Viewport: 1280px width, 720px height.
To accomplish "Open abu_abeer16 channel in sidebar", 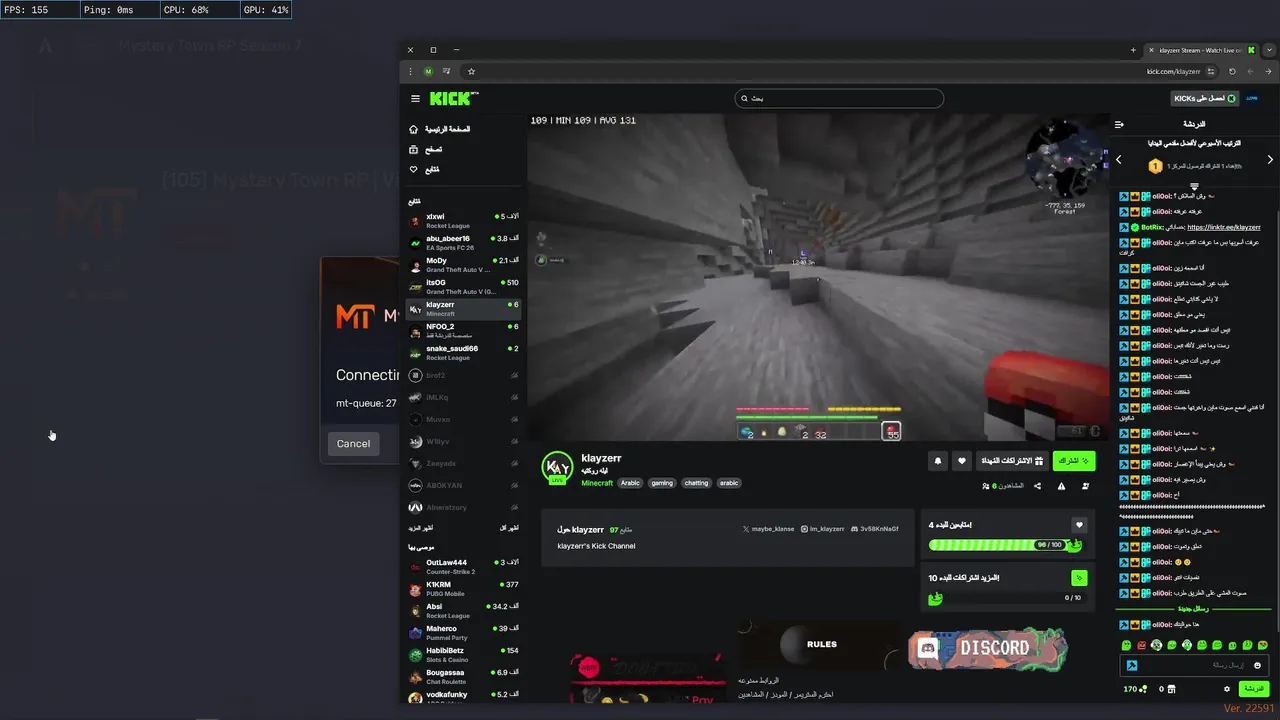I will coord(464,243).
